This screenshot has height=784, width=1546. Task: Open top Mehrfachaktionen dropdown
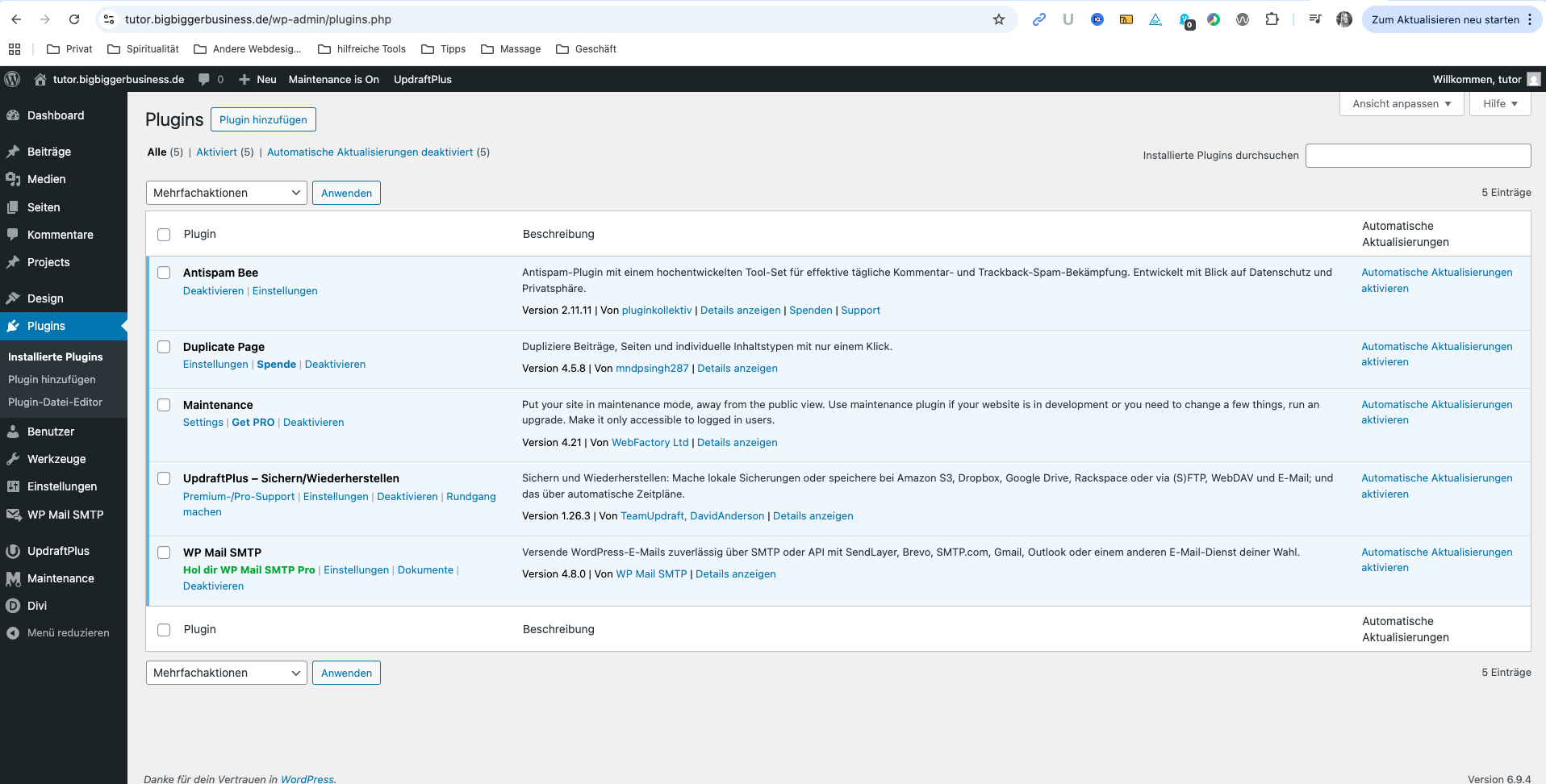[227, 193]
